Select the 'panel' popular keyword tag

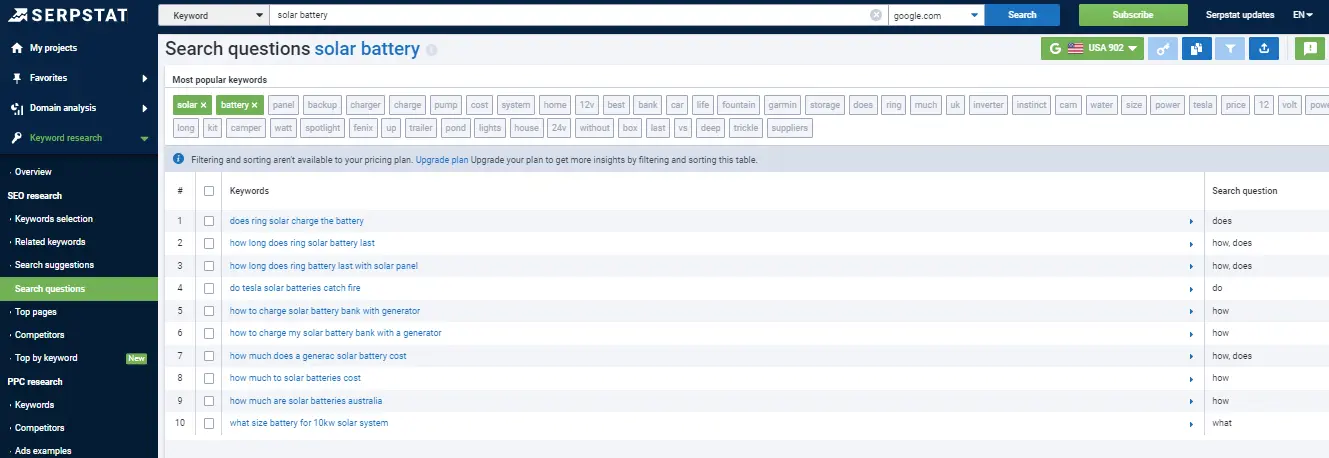pos(284,105)
